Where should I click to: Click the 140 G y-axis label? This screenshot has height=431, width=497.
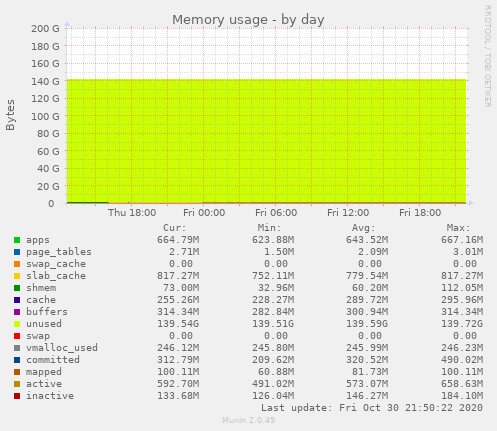45,81
